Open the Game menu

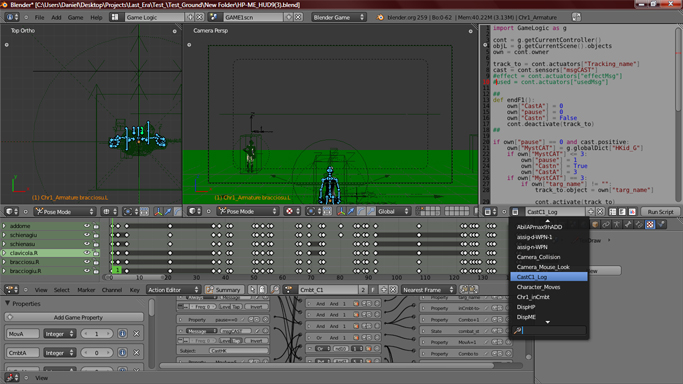(x=75, y=17)
